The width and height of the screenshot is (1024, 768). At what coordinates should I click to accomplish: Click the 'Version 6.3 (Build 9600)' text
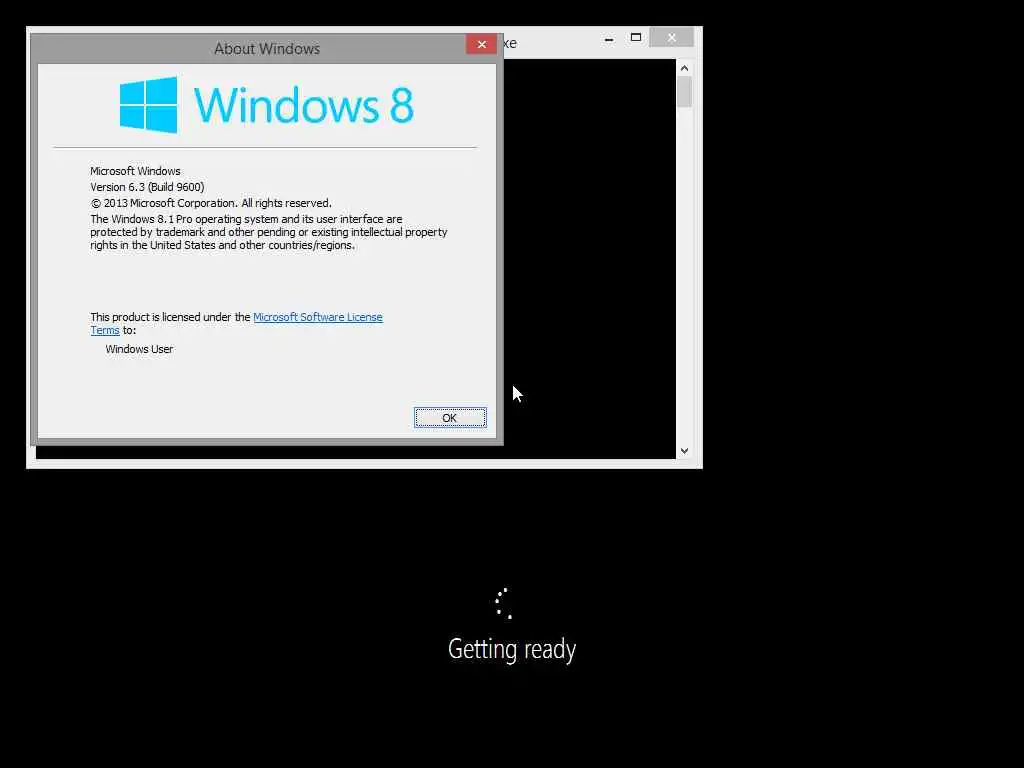(147, 187)
